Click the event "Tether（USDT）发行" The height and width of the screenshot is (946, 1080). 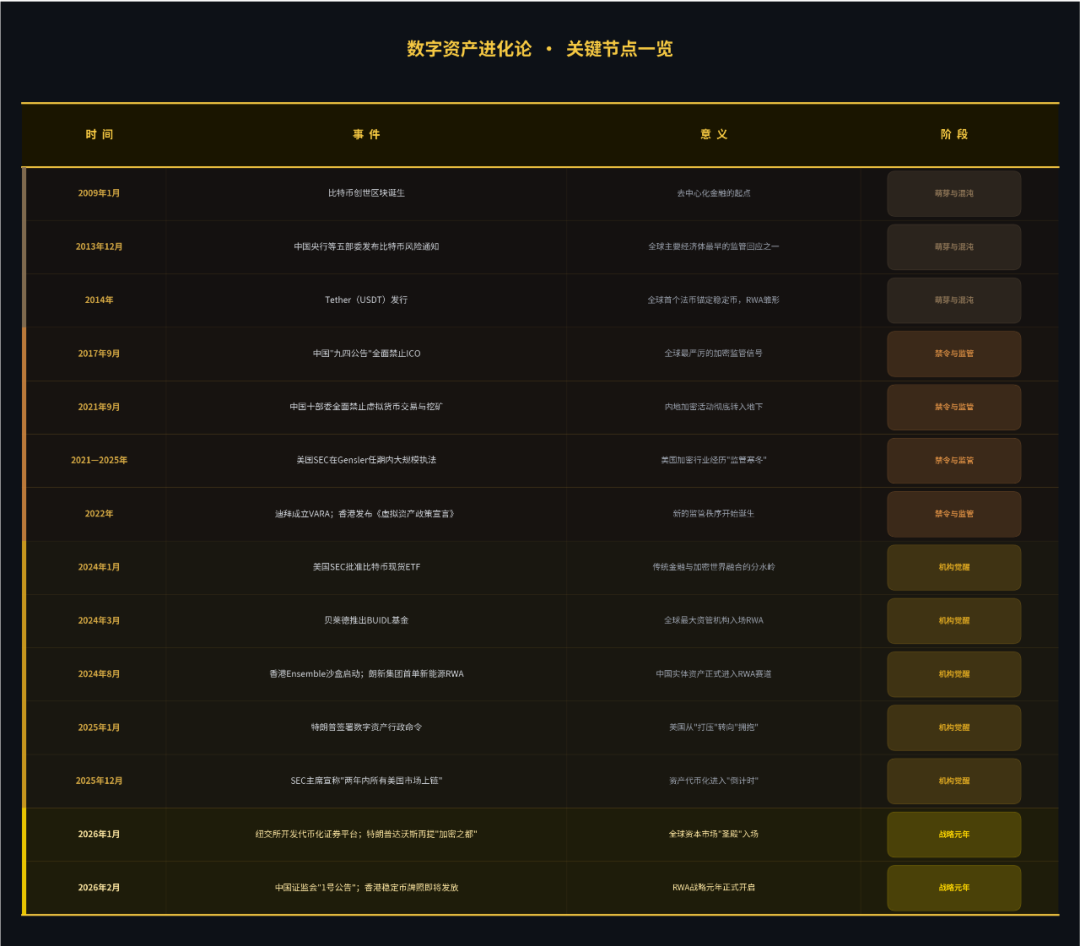coord(366,300)
